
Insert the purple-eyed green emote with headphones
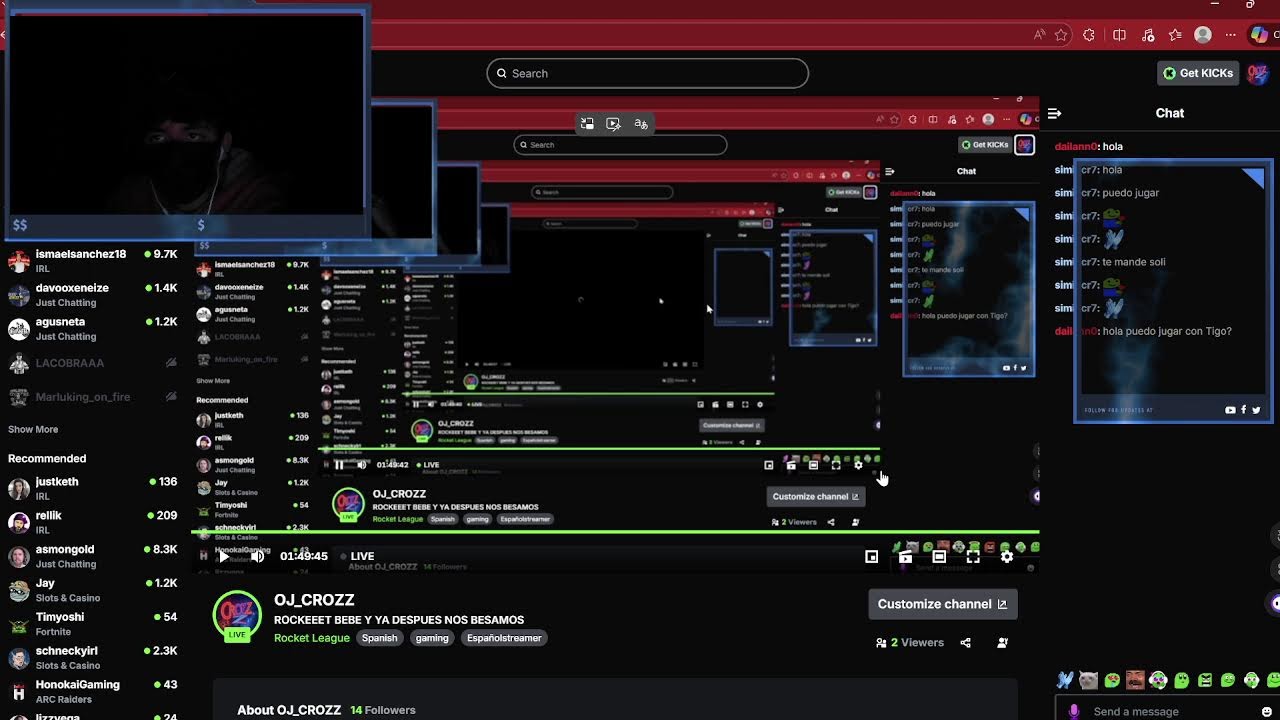coord(1158,681)
